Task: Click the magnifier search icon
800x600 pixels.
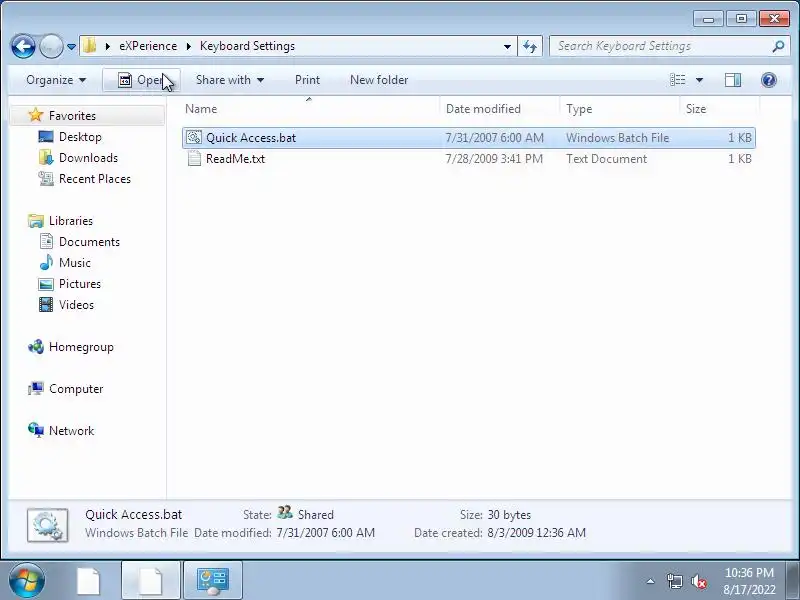Action: [x=778, y=46]
